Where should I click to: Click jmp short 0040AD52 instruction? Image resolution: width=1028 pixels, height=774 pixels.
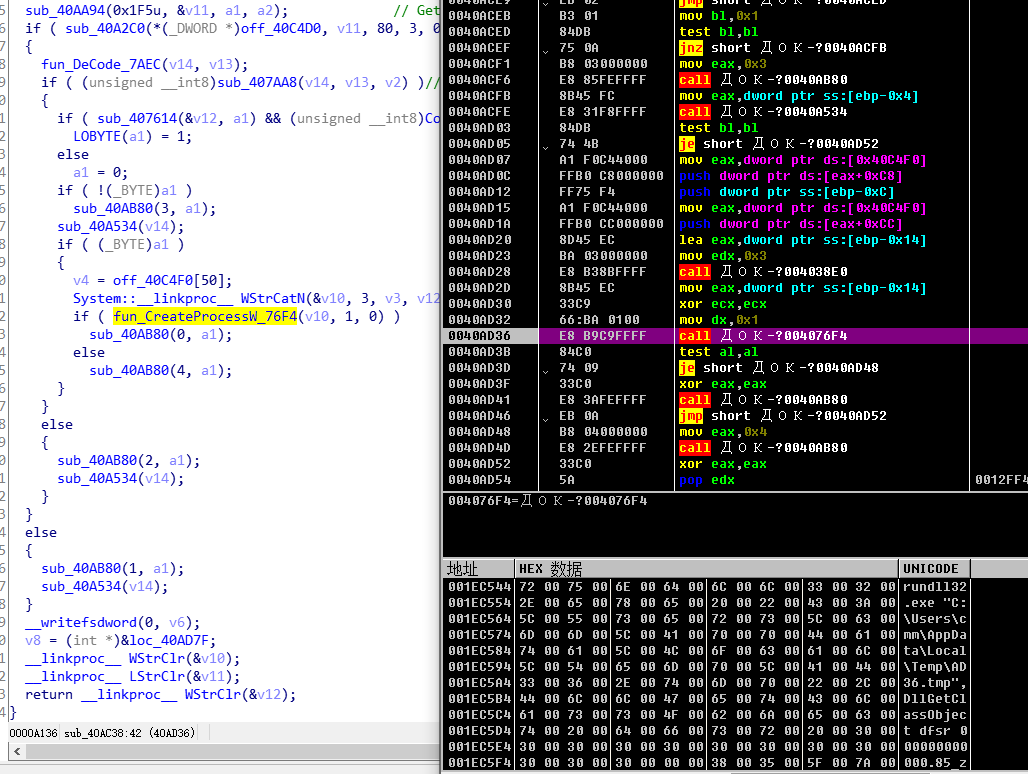[x=783, y=416]
